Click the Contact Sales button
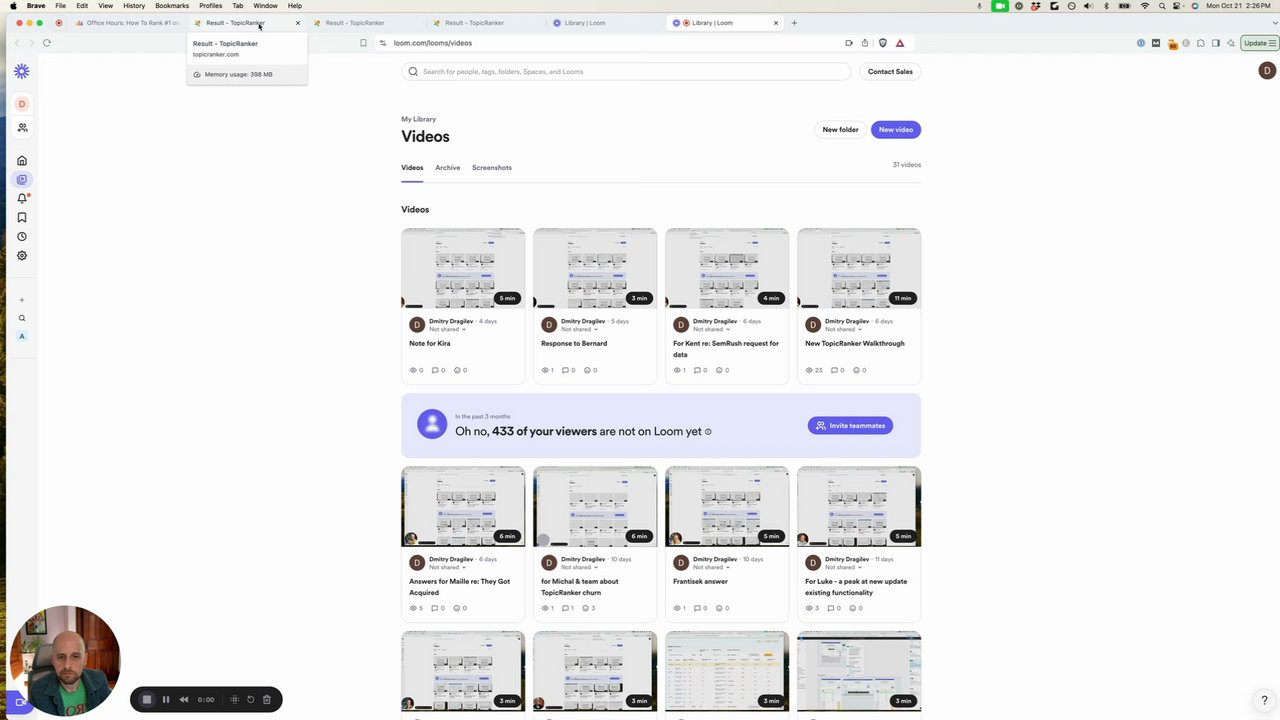 (890, 71)
